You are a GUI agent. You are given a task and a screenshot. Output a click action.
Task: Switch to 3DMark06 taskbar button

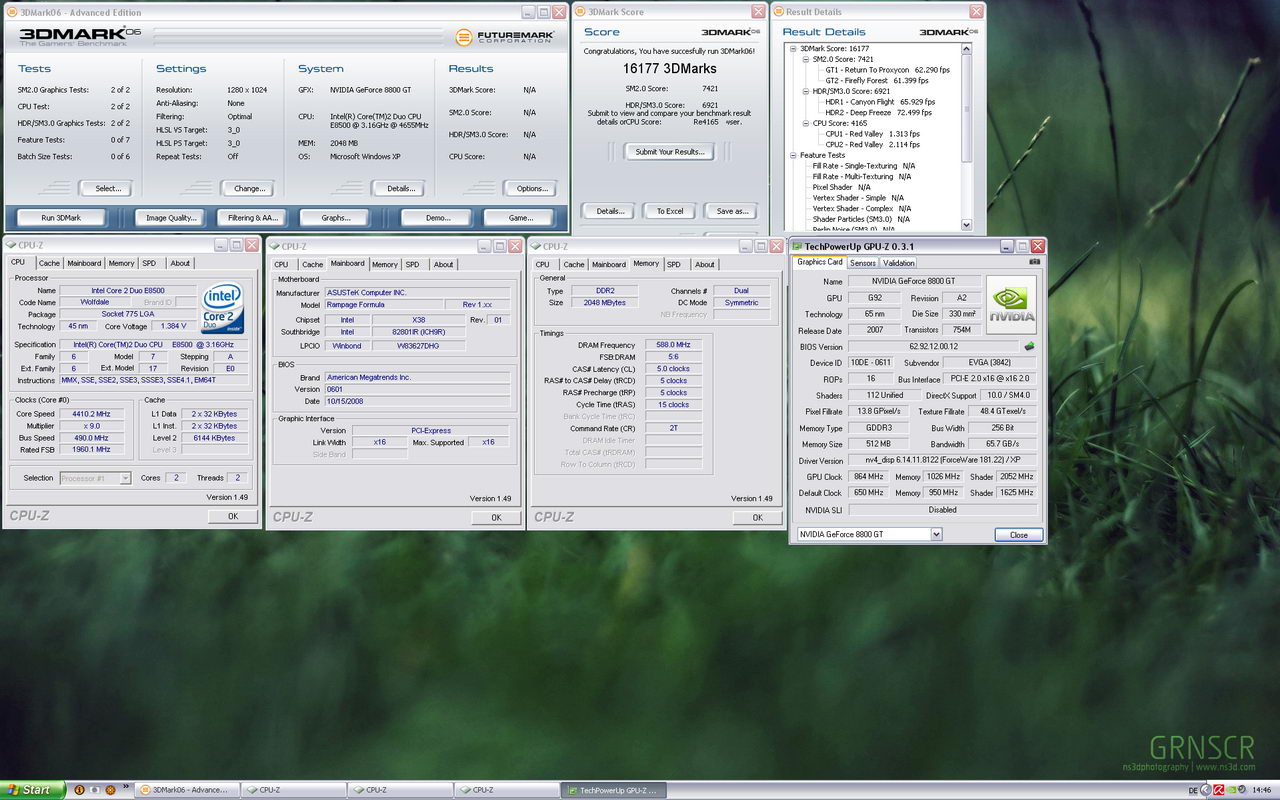pyautogui.click(x=187, y=790)
